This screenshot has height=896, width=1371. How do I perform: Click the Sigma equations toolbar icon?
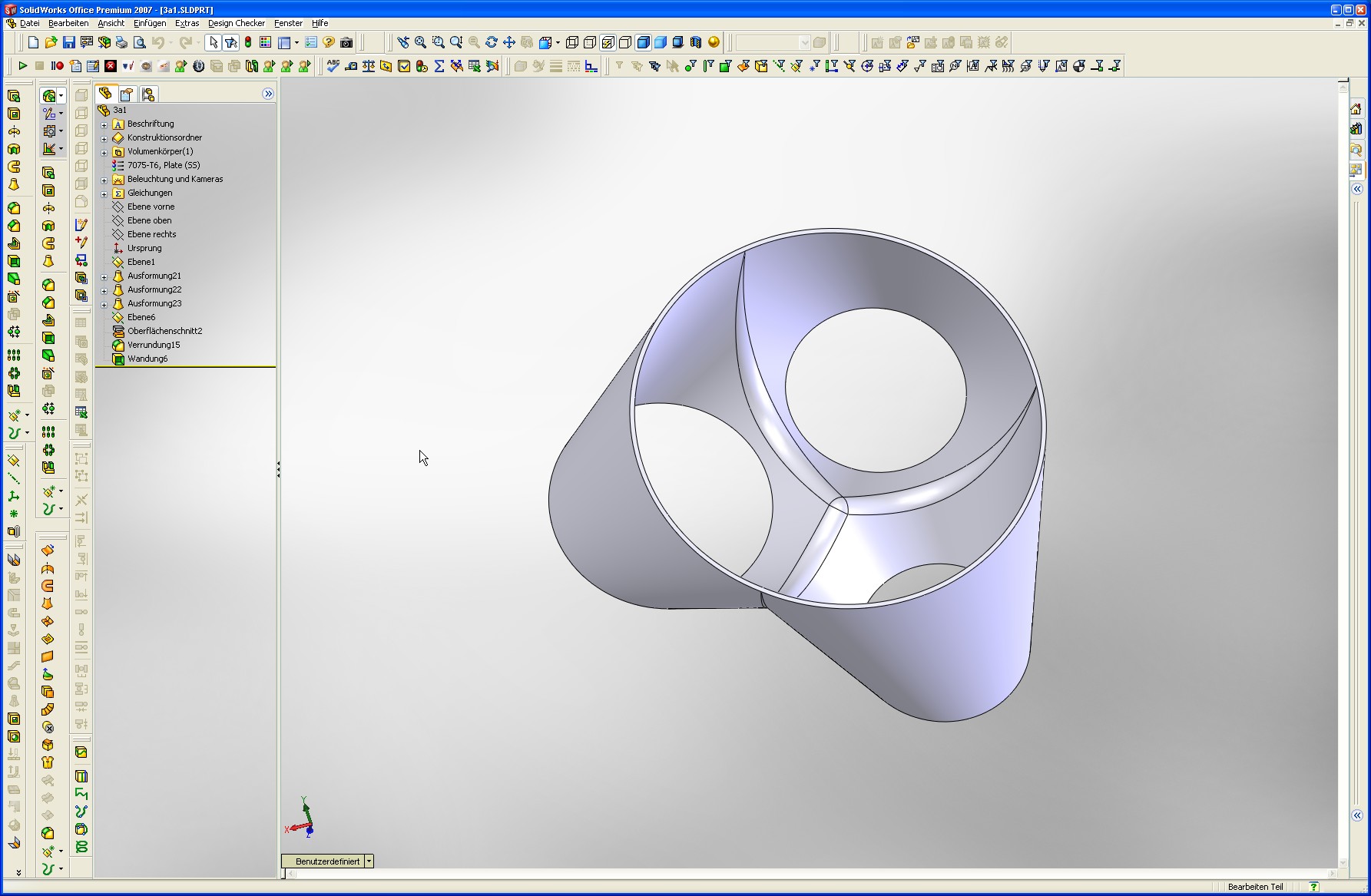pyautogui.click(x=439, y=66)
